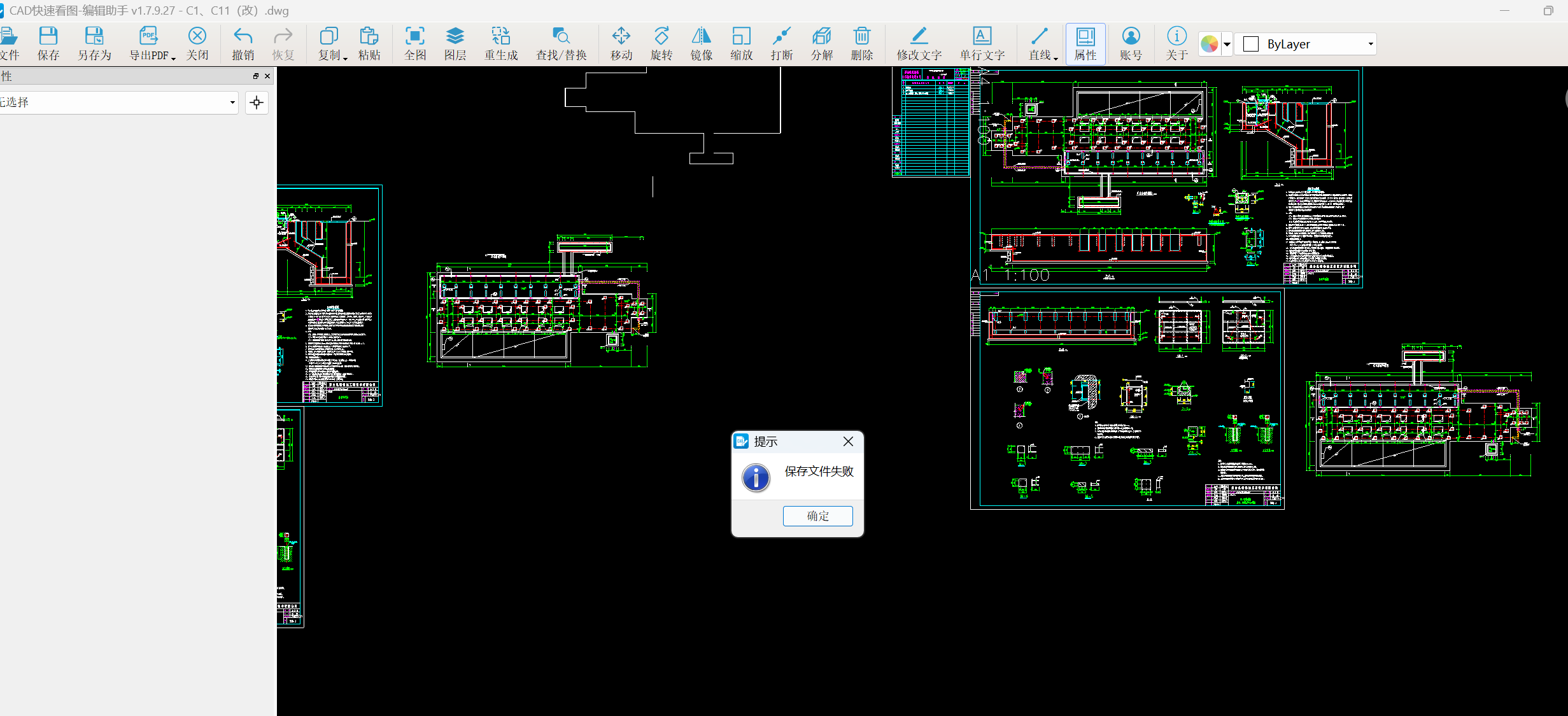This screenshot has height=716, width=1568.
Task: Click the Delete (删除) tool
Action: [862, 43]
